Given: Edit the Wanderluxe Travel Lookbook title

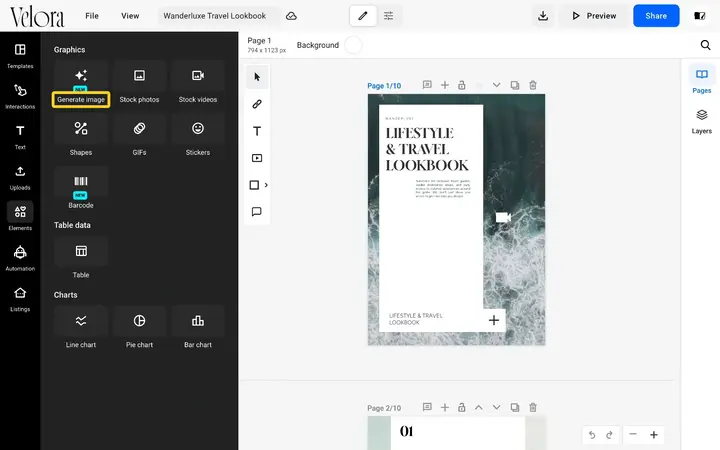Looking at the screenshot, I should tap(214, 16).
